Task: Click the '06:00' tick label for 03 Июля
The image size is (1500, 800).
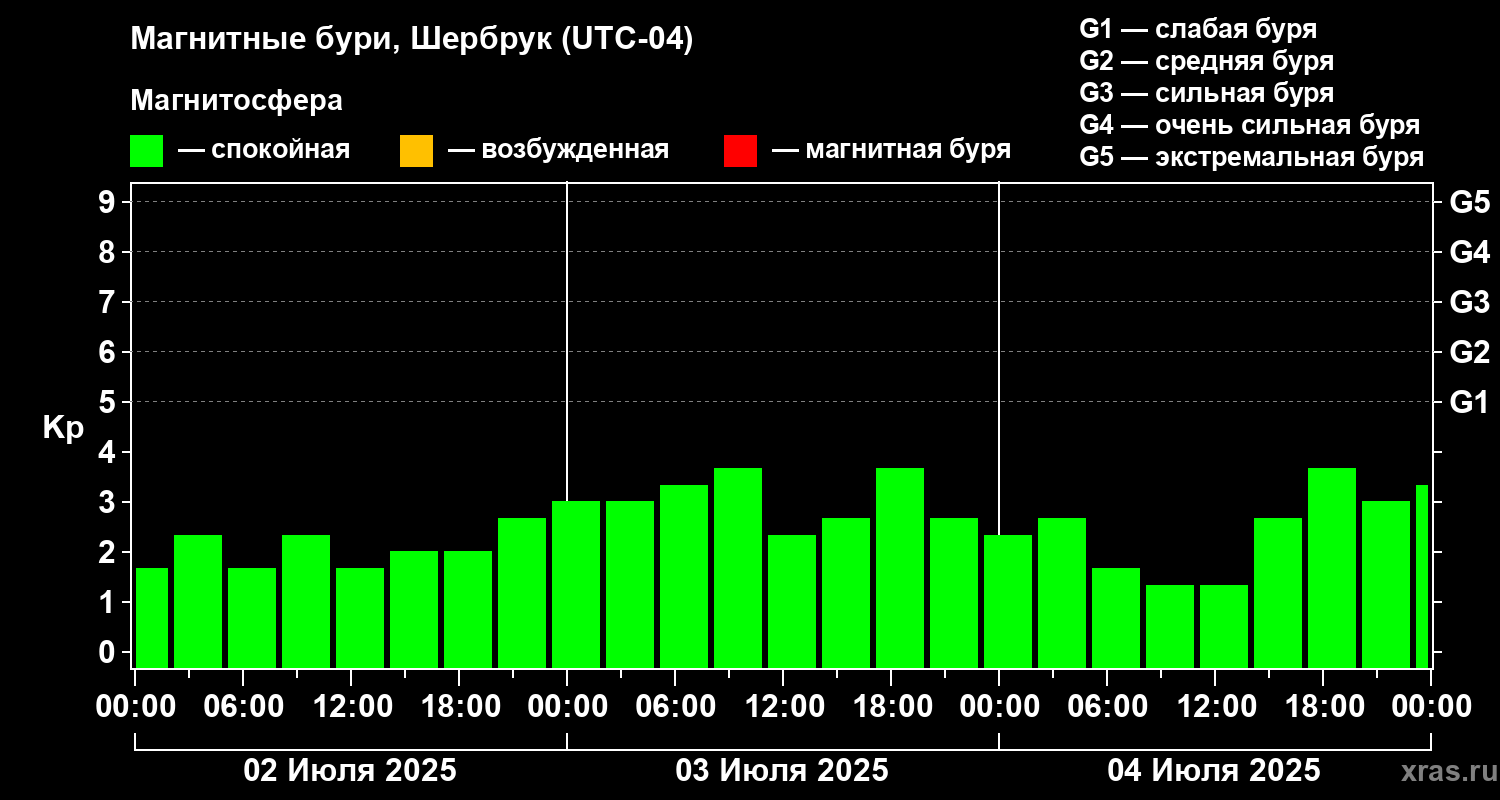Action: (x=675, y=706)
